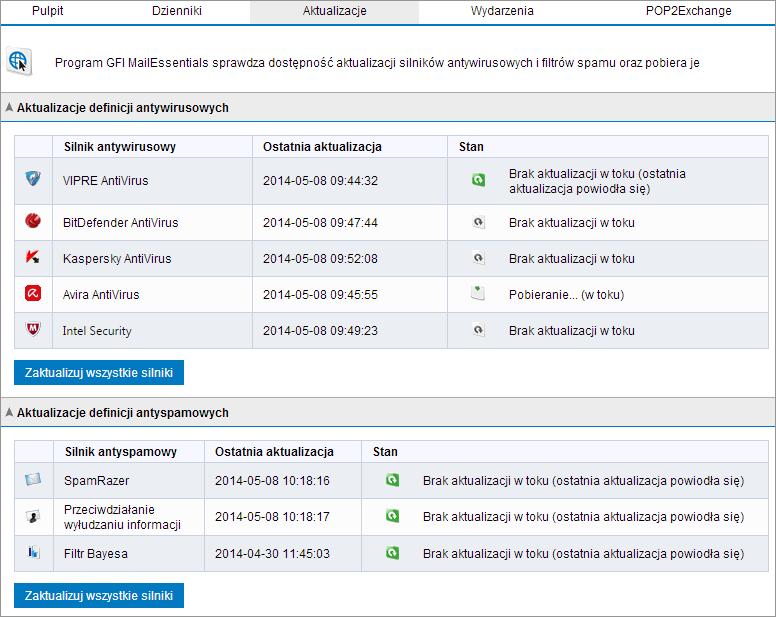Screen dimensions: 776x617
Task: Open the POP2Exchange tab
Action: tap(688, 11)
